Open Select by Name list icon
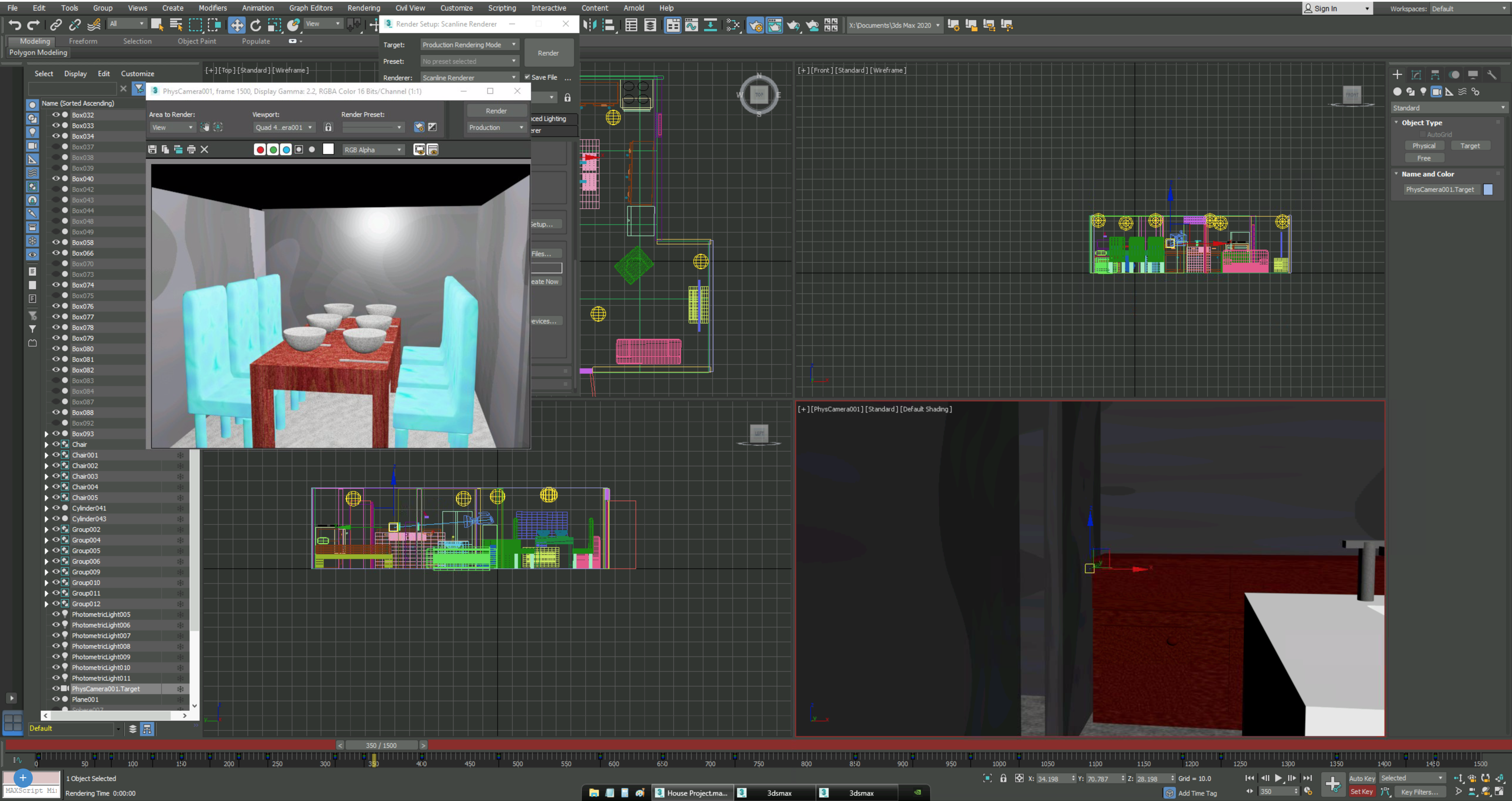 pos(176,25)
